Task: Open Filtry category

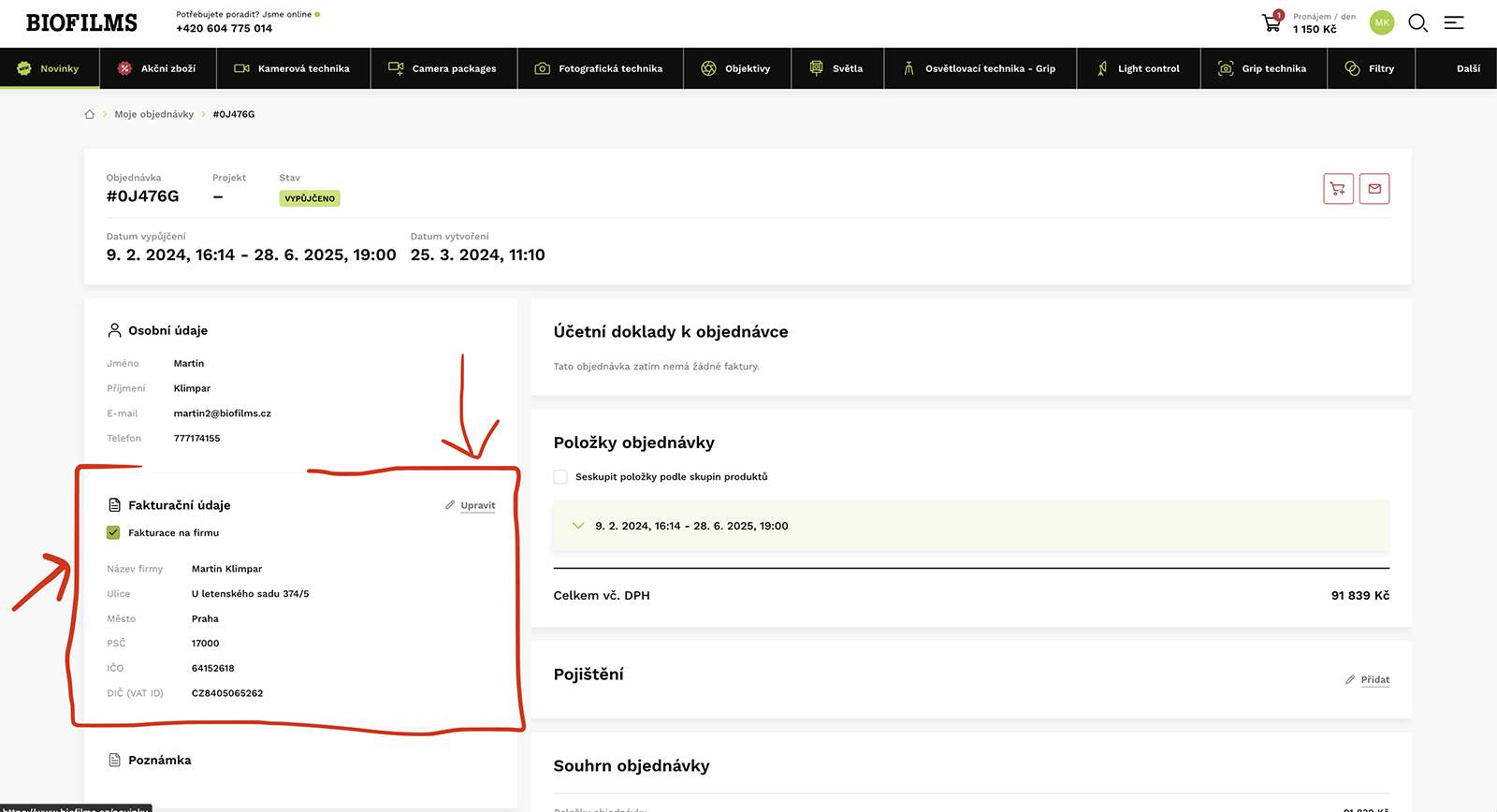Action: click(x=1371, y=68)
